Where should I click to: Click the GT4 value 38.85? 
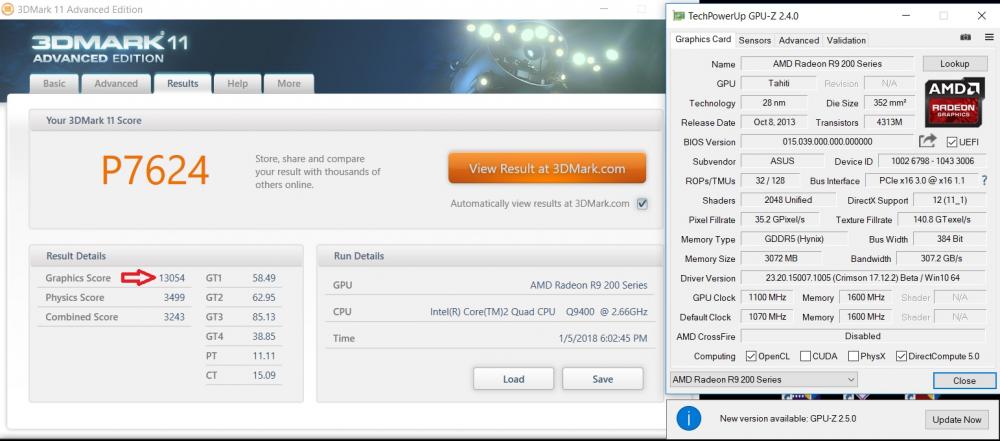(264, 336)
